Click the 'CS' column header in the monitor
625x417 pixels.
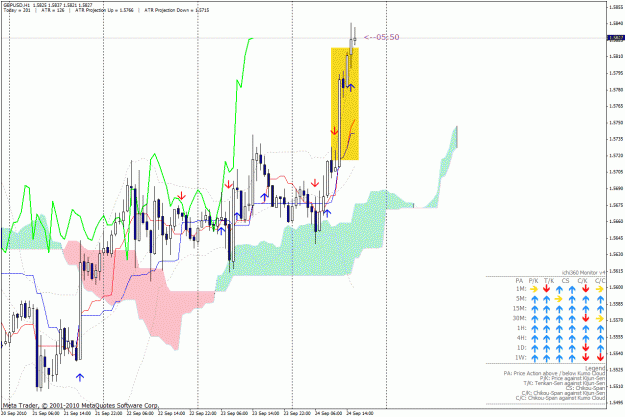click(x=565, y=281)
